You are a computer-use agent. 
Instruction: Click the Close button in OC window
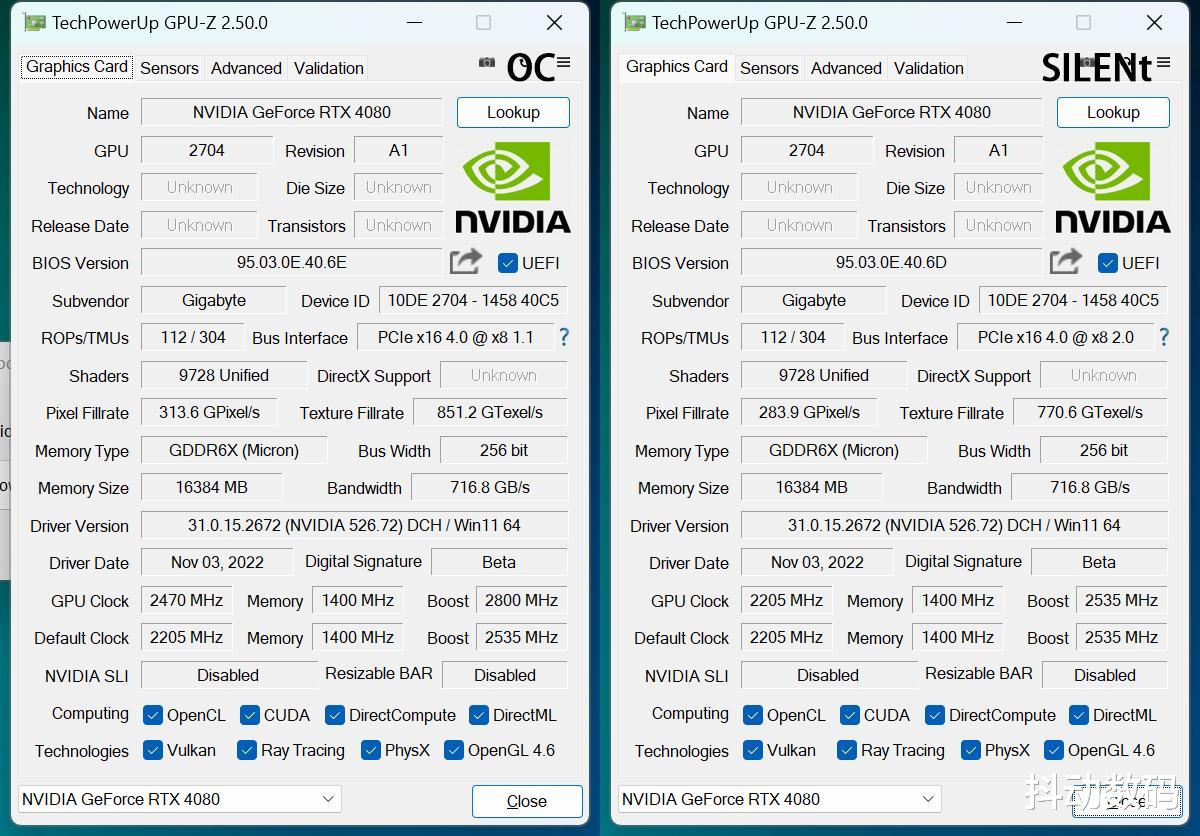tap(527, 801)
